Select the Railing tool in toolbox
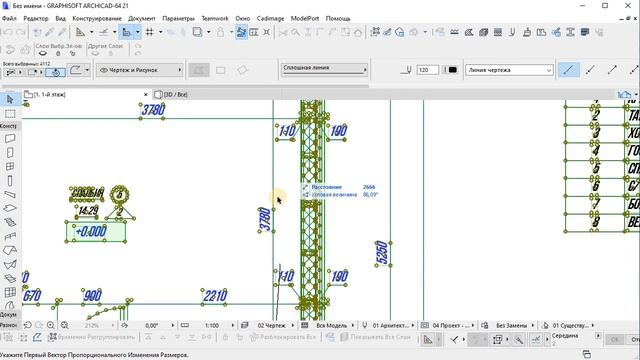 10,236
